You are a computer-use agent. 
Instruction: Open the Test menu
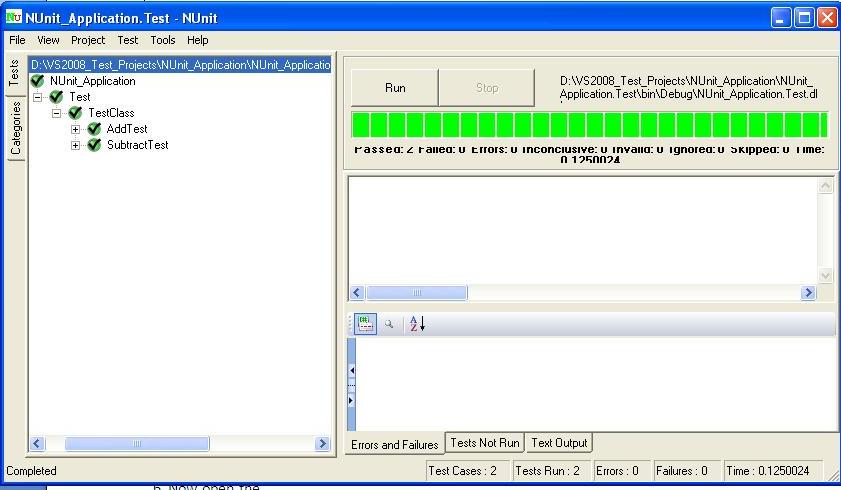click(128, 40)
